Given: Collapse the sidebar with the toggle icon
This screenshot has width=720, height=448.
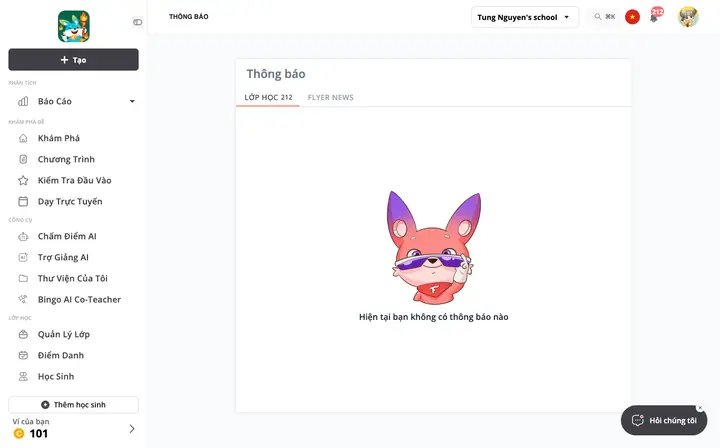Looking at the screenshot, I should pos(137,22).
